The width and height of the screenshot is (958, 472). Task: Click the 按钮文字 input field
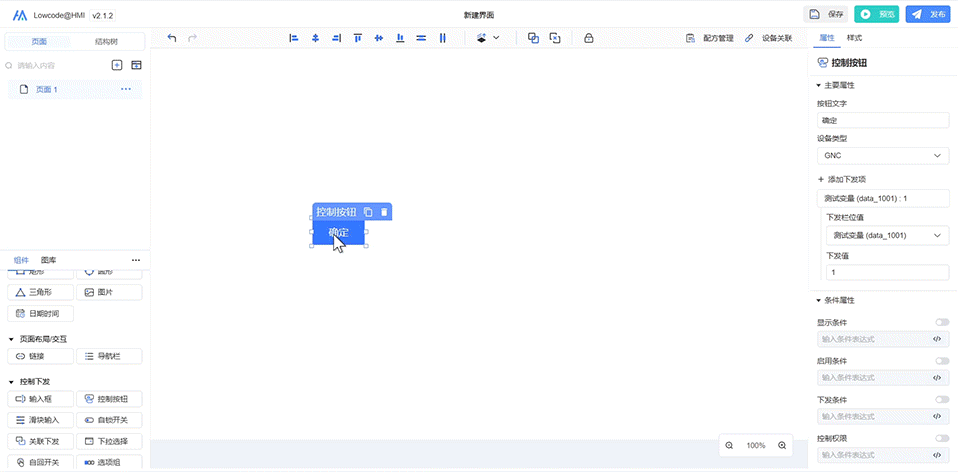click(882, 120)
